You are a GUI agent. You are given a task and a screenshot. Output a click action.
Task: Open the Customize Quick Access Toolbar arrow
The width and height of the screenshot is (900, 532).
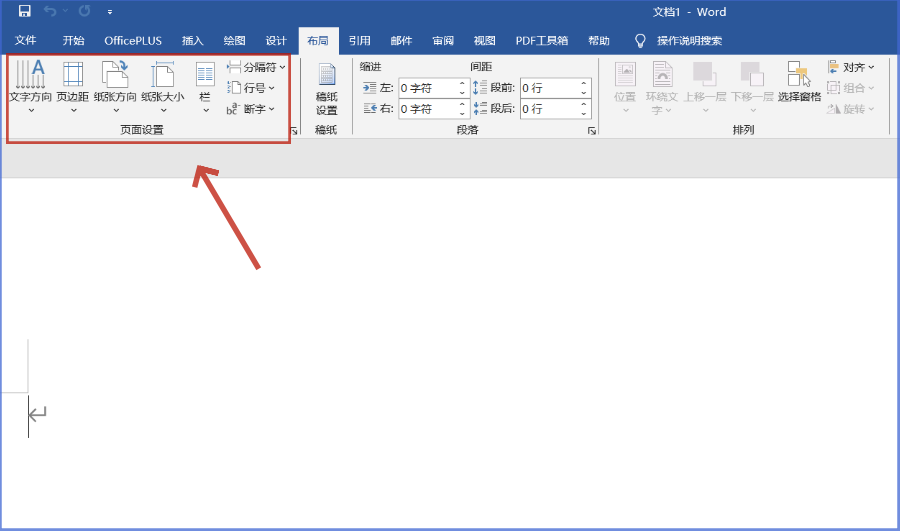[x=110, y=11]
